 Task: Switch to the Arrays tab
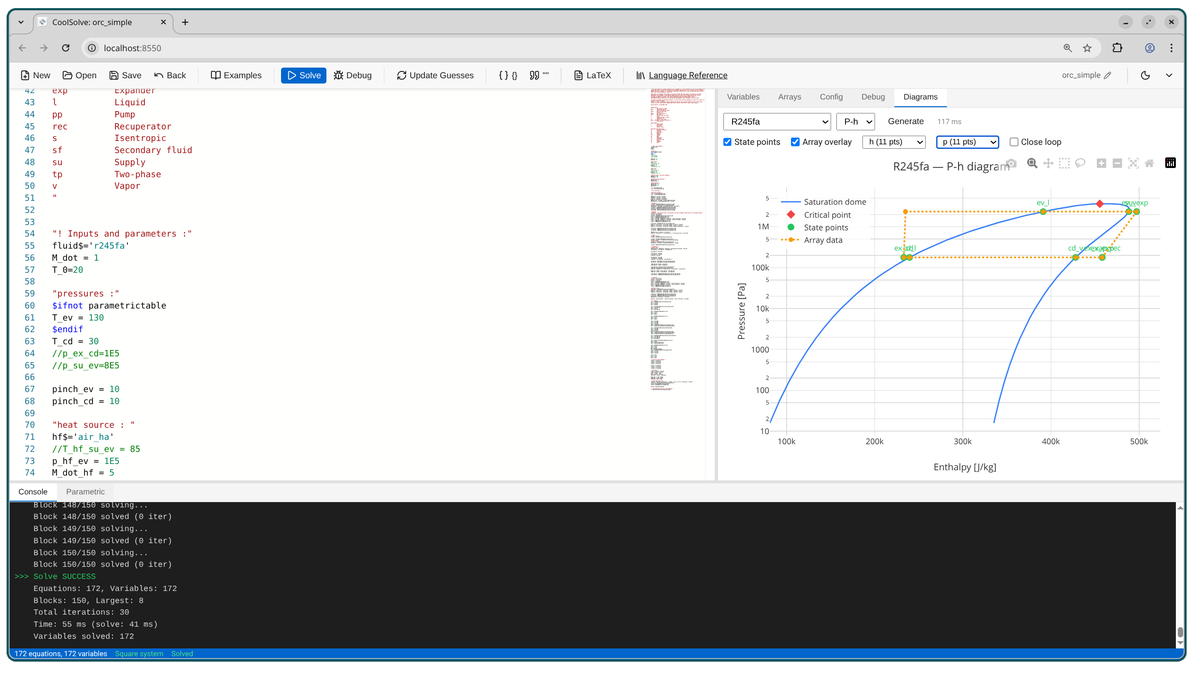[790, 97]
